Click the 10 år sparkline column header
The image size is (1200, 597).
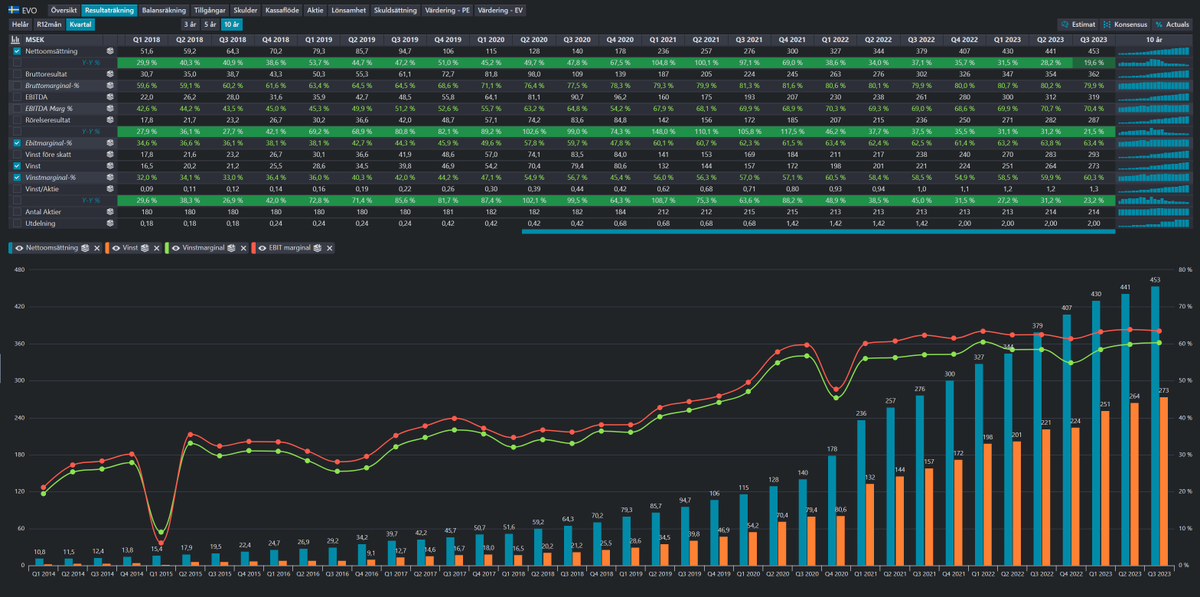click(x=1153, y=40)
